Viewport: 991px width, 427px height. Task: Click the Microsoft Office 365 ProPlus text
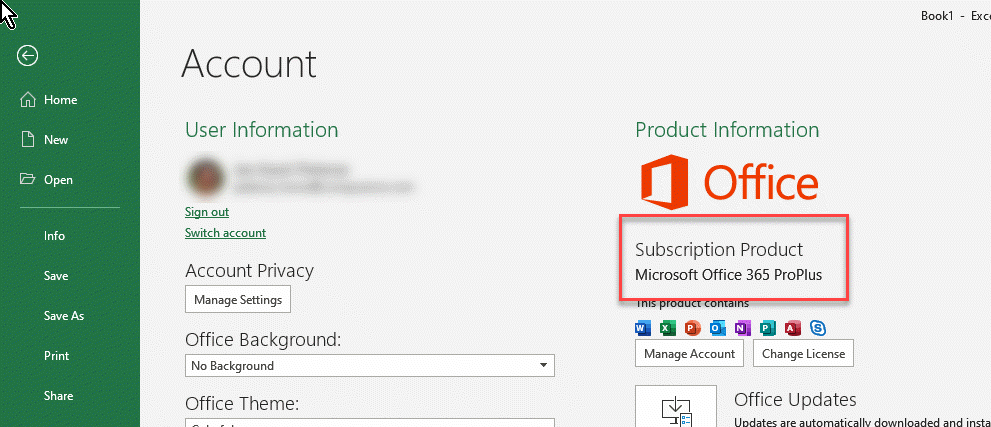coord(728,275)
